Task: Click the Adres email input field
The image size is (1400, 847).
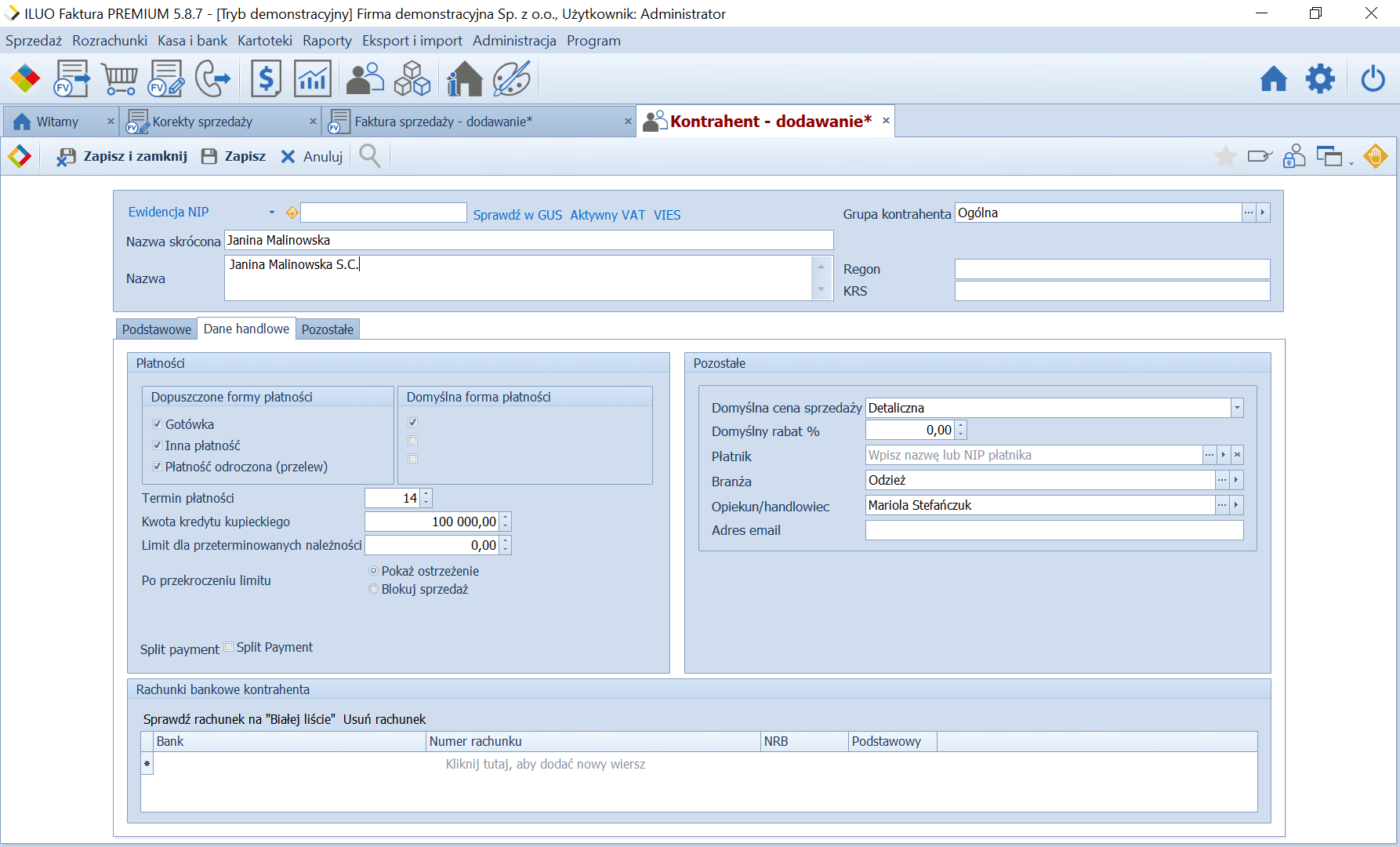Action: [x=1054, y=530]
